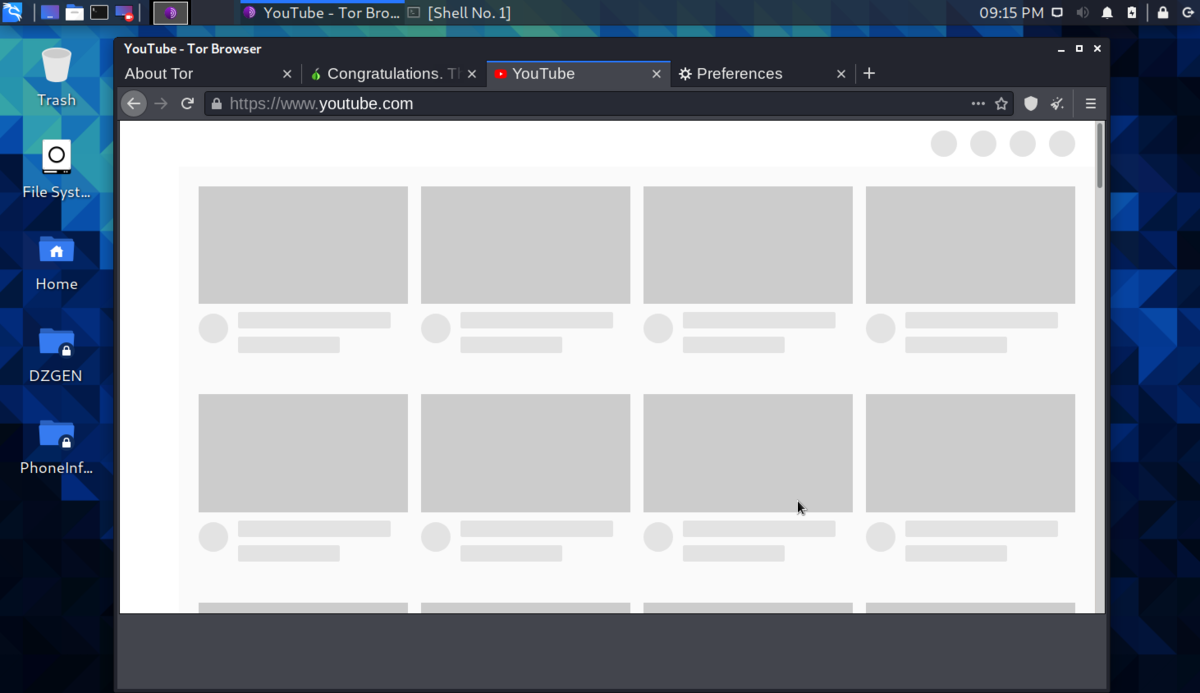Open the PhoneInf... locked folder
This screenshot has height=693, width=1200.
point(56,446)
